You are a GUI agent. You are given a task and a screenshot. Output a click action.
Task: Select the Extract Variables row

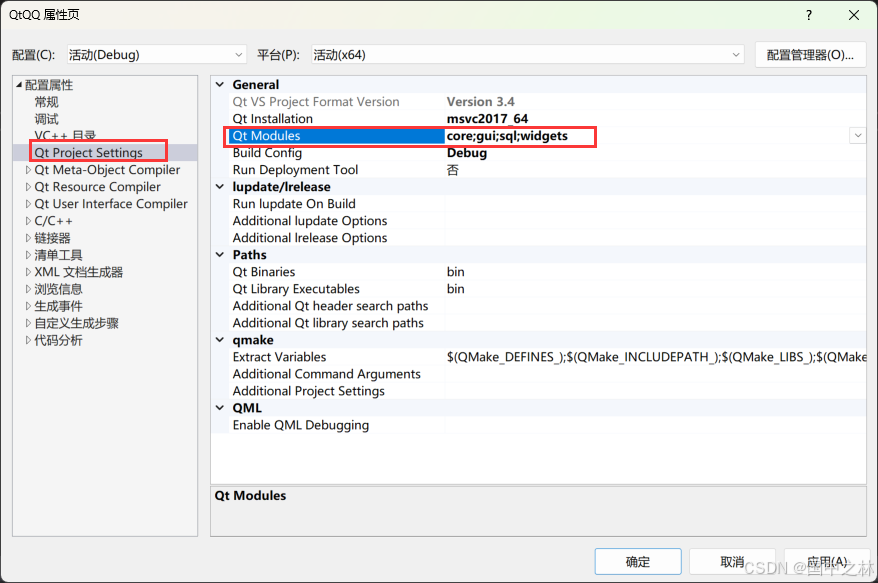[547, 357]
